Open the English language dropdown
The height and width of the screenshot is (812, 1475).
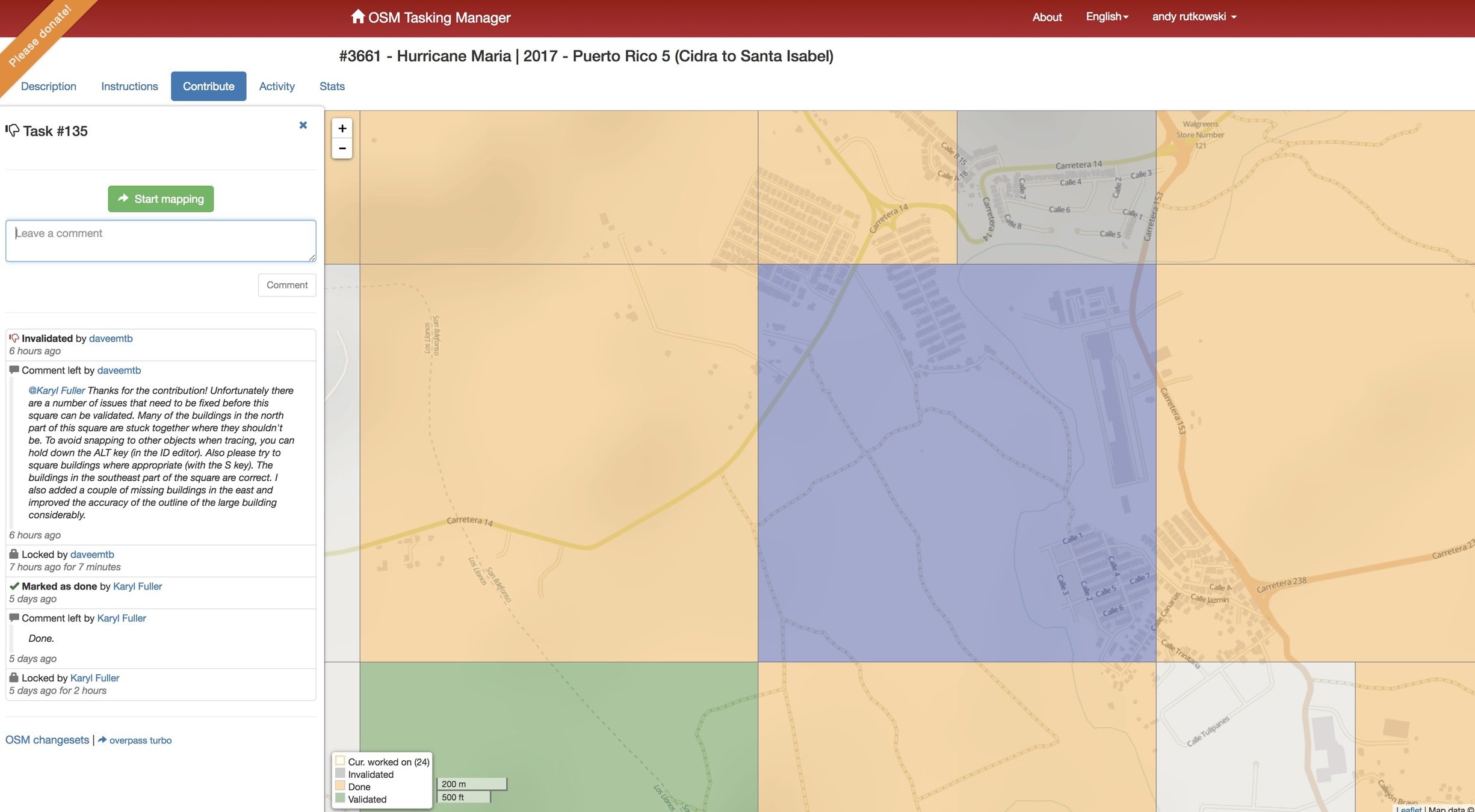[x=1107, y=17]
